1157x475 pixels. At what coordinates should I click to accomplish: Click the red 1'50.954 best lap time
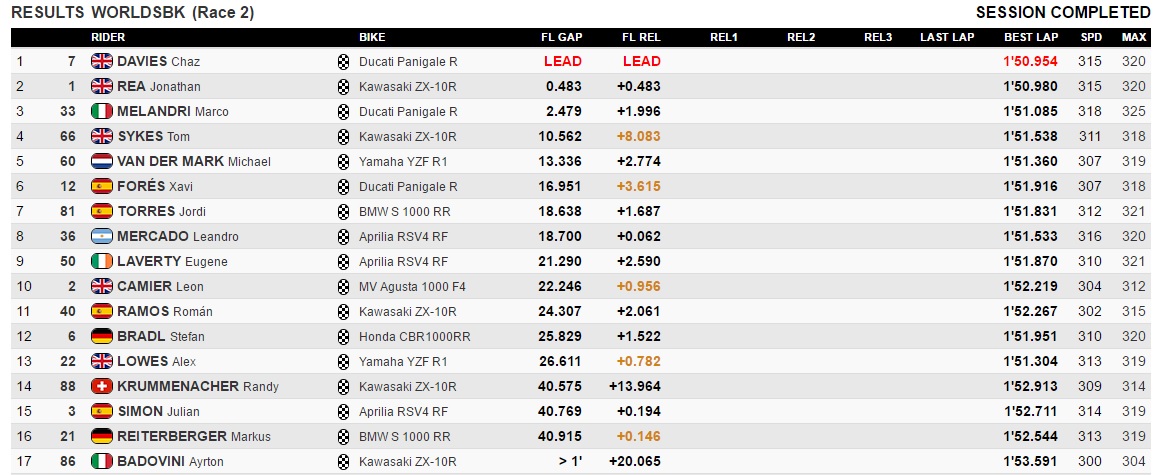coord(1031,61)
